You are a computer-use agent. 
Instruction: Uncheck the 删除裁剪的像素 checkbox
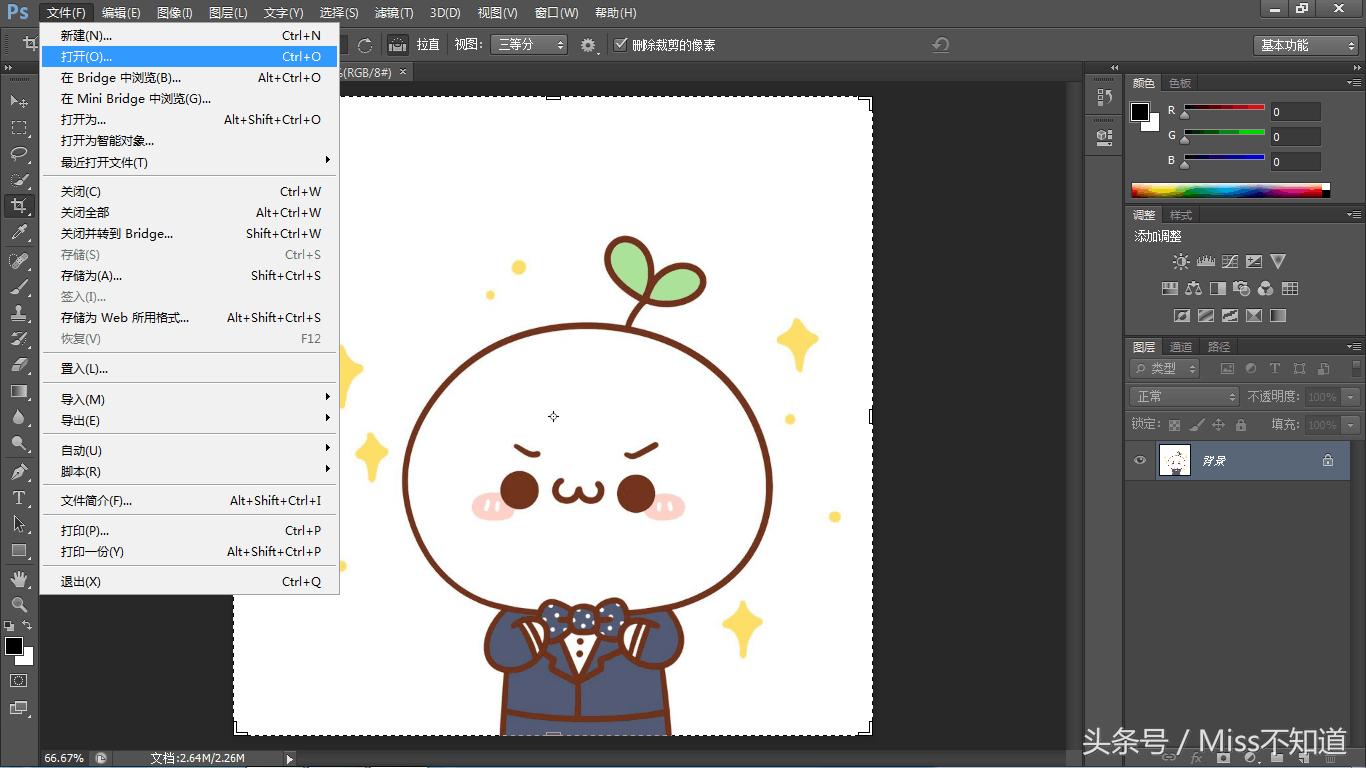coord(621,45)
